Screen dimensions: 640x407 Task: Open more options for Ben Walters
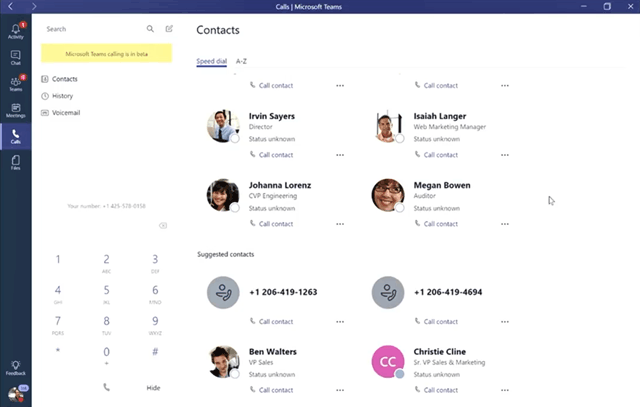(340, 390)
